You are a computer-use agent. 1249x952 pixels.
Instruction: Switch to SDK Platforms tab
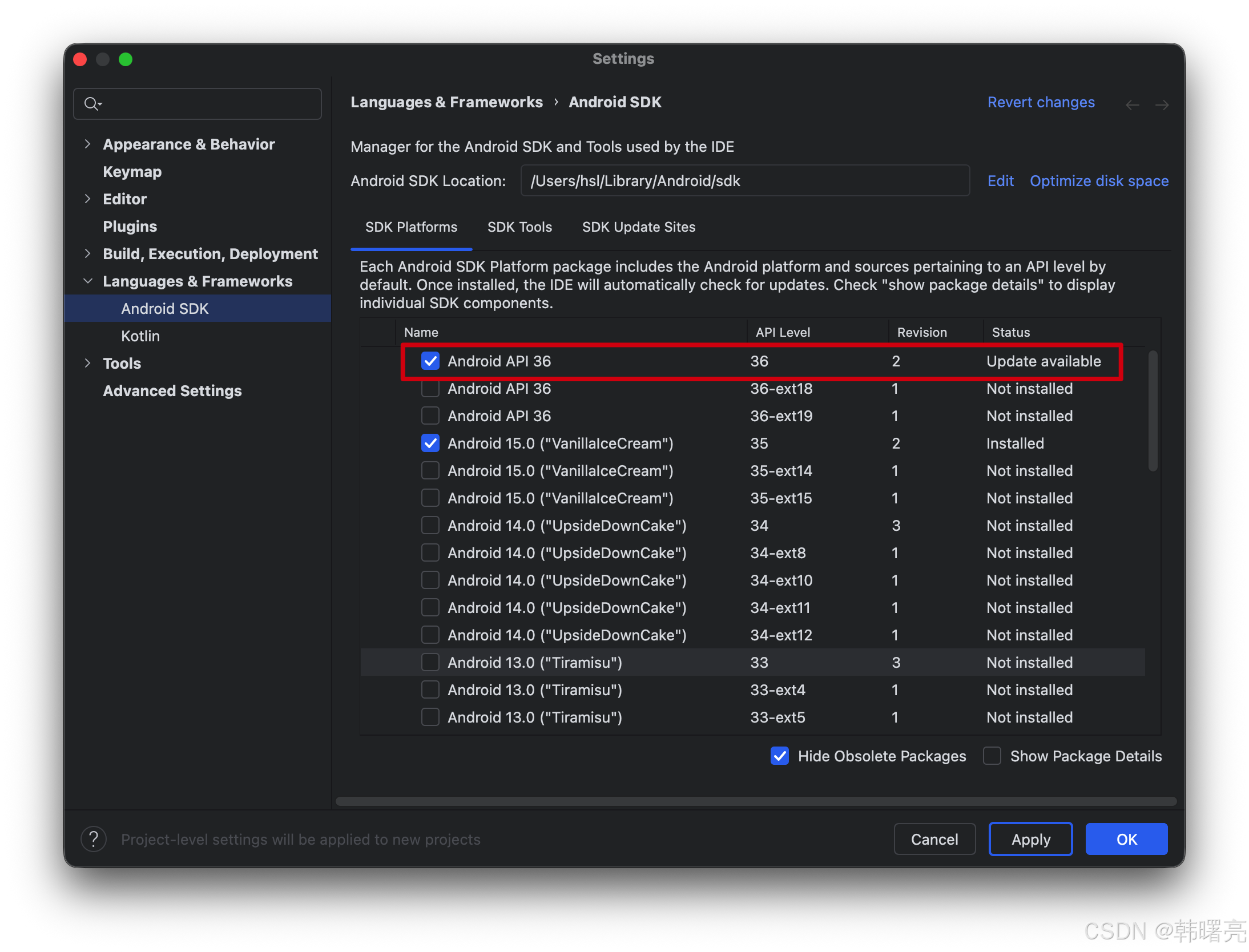point(411,227)
